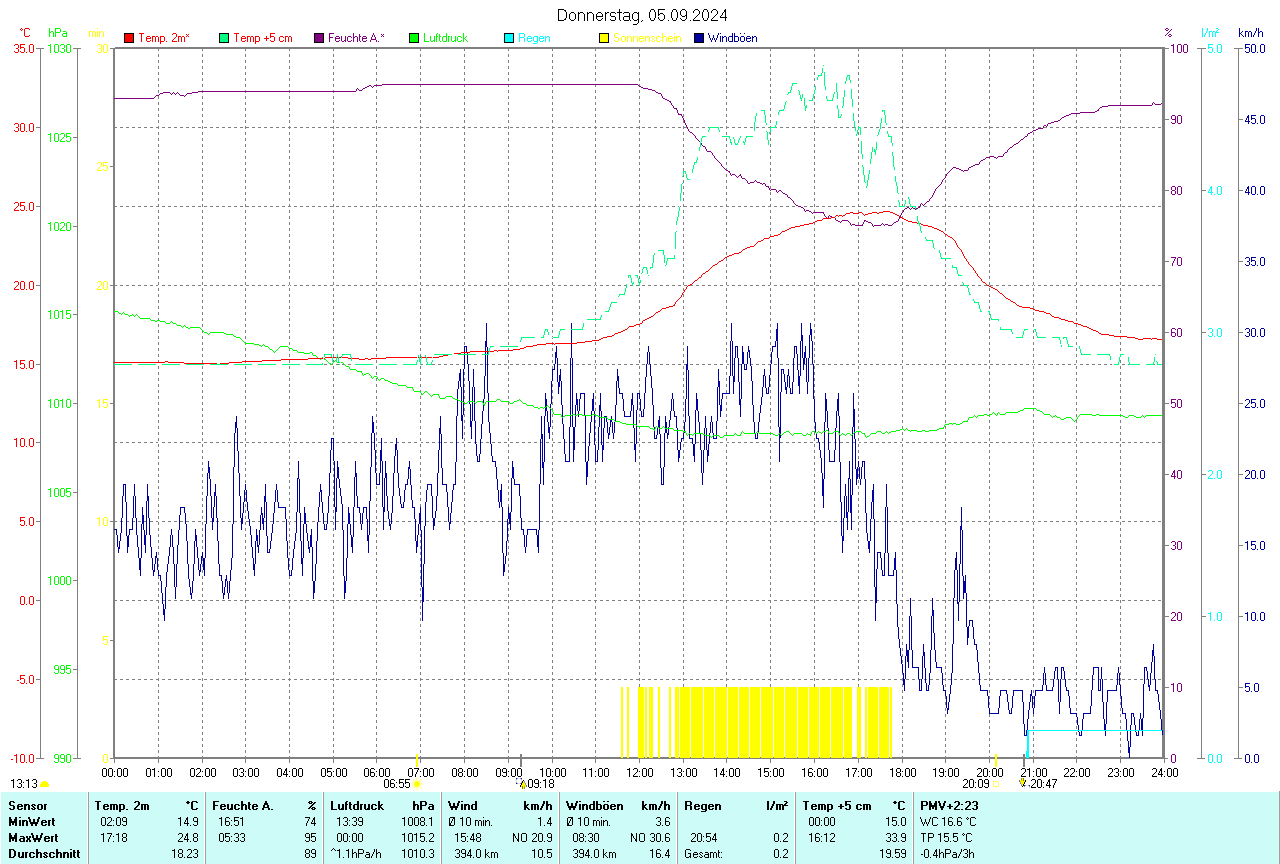Image resolution: width=1280 pixels, height=864 pixels.
Task: Click the yellow Sonnenschein legend swatch
Action: tap(604, 38)
